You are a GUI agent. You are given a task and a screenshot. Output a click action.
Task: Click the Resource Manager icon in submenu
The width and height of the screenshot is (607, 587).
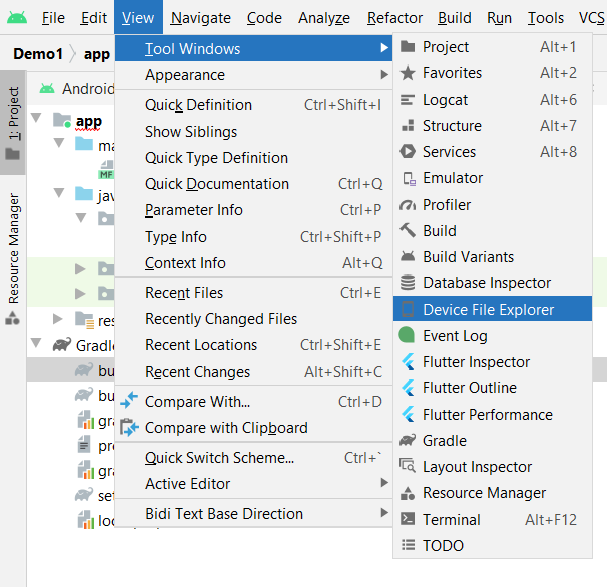click(x=408, y=493)
